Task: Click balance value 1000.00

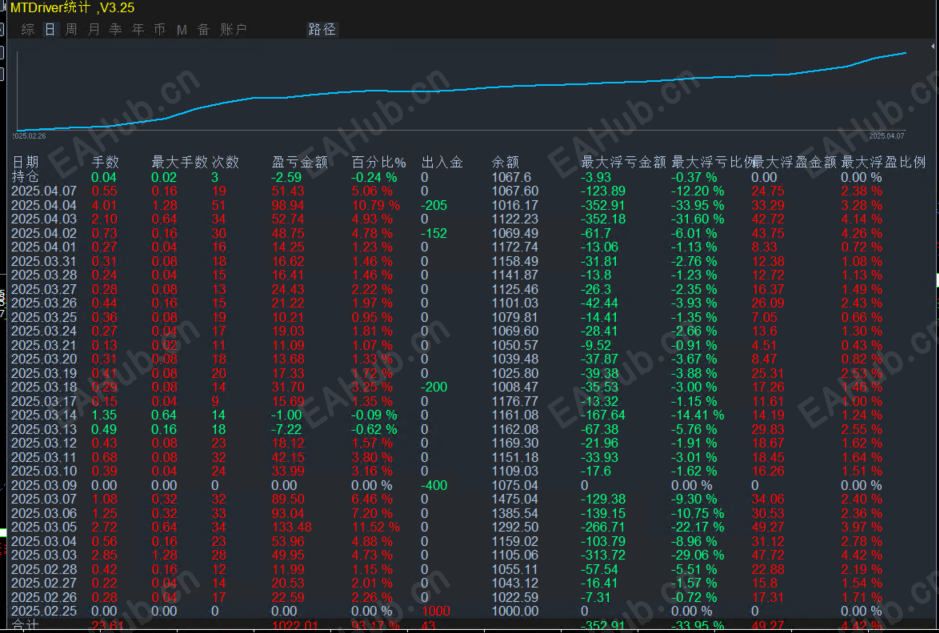Action: 514,611
